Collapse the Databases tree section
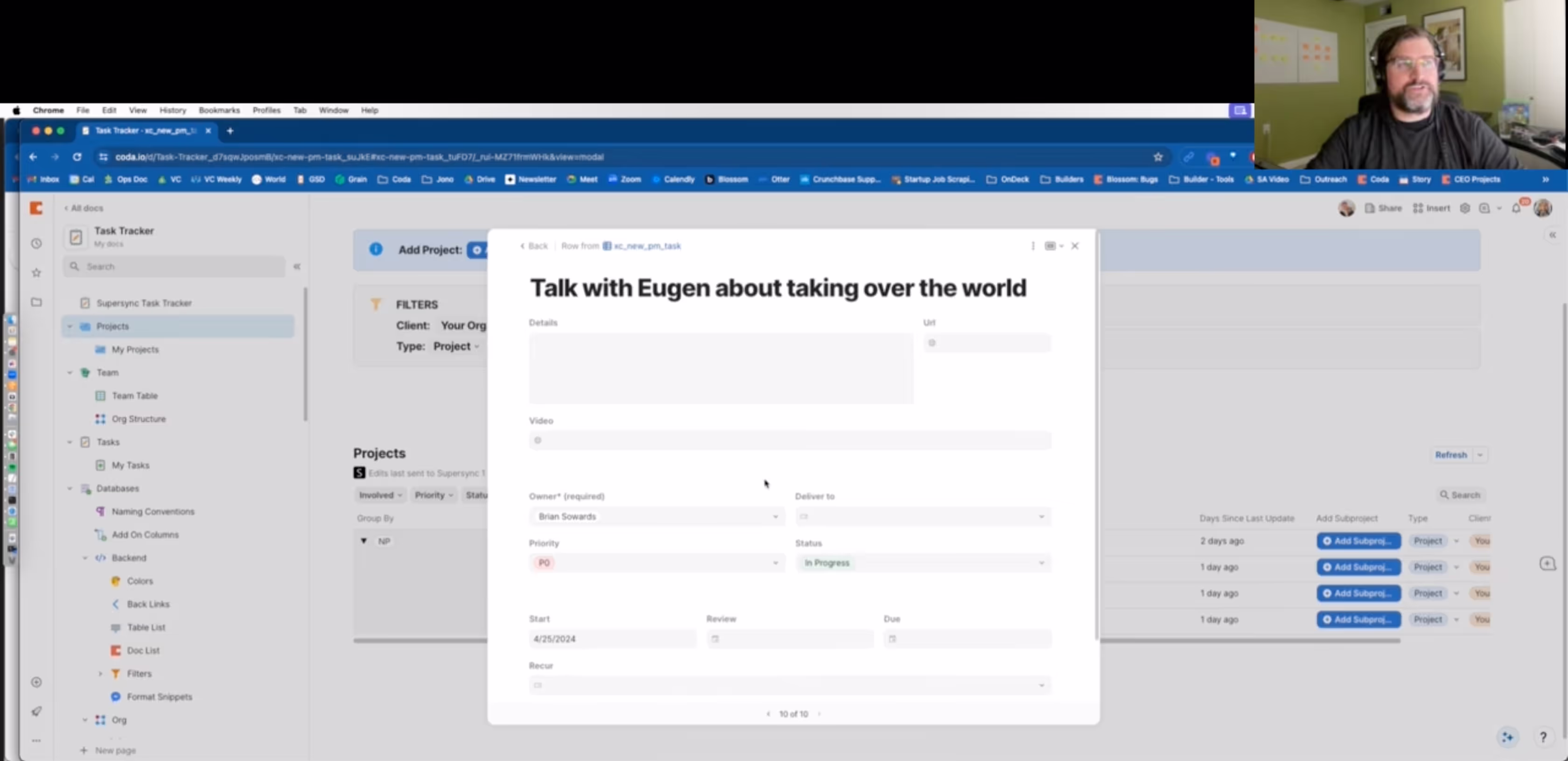This screenshot has height=761, width=1568. (x=70, y=488)
